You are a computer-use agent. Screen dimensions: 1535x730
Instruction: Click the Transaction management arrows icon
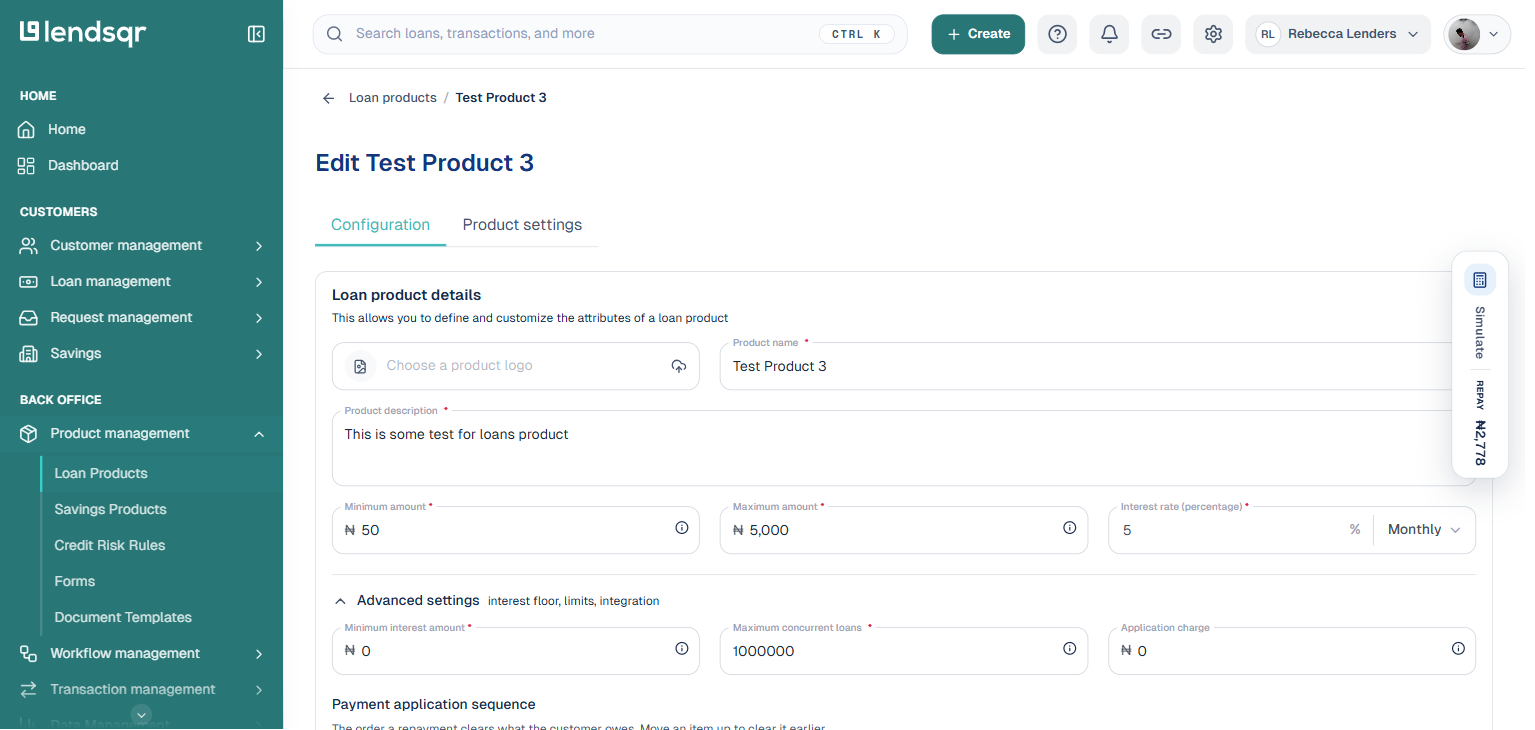[x=29, y=690]
